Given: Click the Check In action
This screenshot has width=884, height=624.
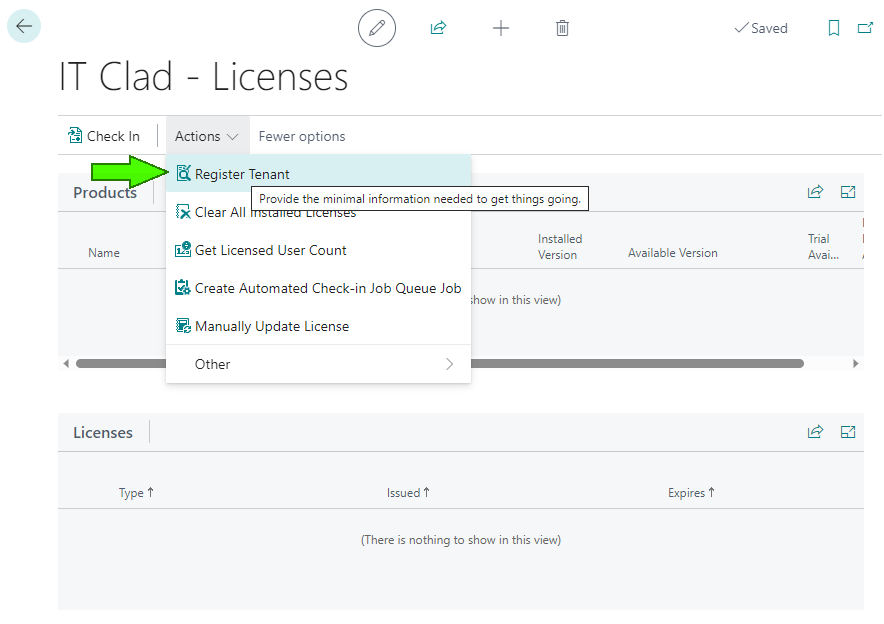Looking at the screenshot, I should 104,136.
